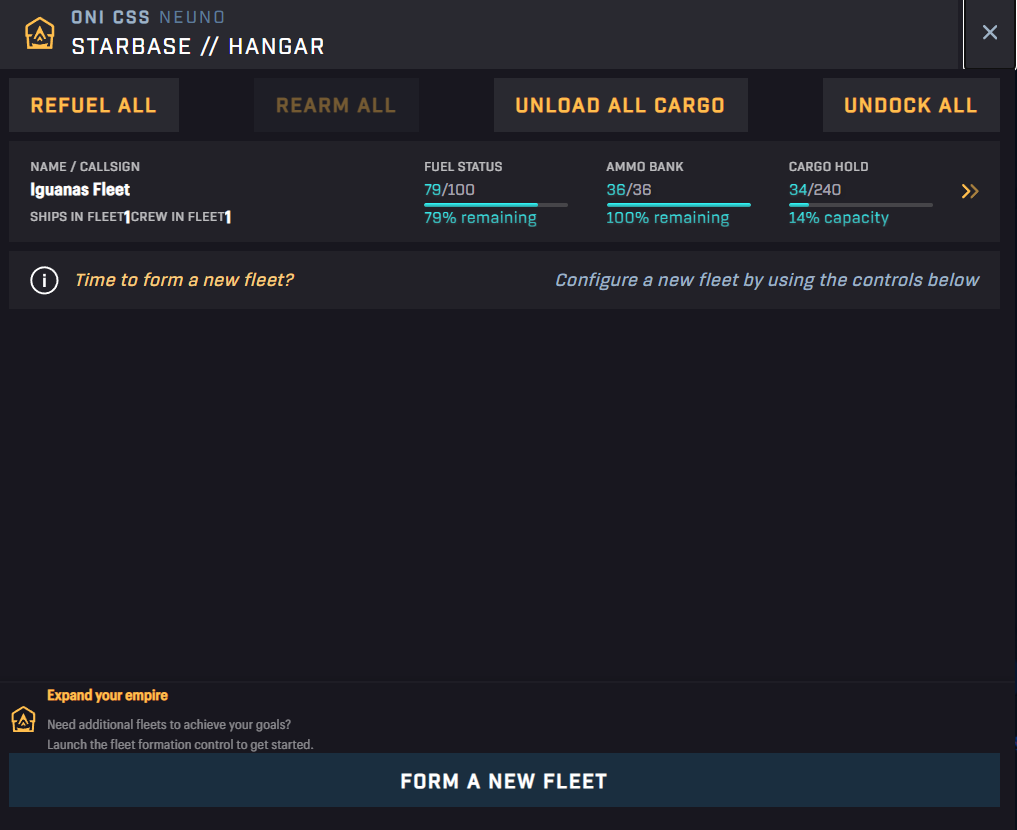This screenshot has height=830, width=1017.
Task: Click 'AMMO BANK' column header
Action: 645,167
